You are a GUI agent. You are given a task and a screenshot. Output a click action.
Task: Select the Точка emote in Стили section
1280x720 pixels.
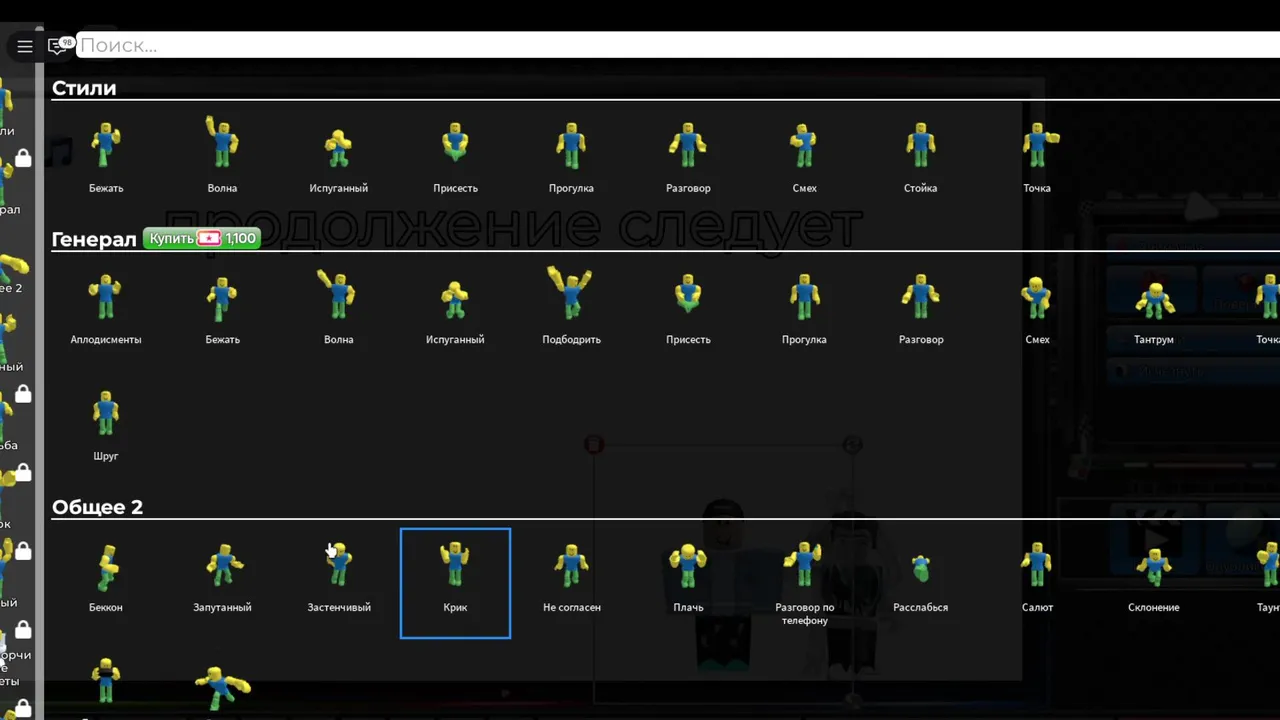[x=1037, y=155]
